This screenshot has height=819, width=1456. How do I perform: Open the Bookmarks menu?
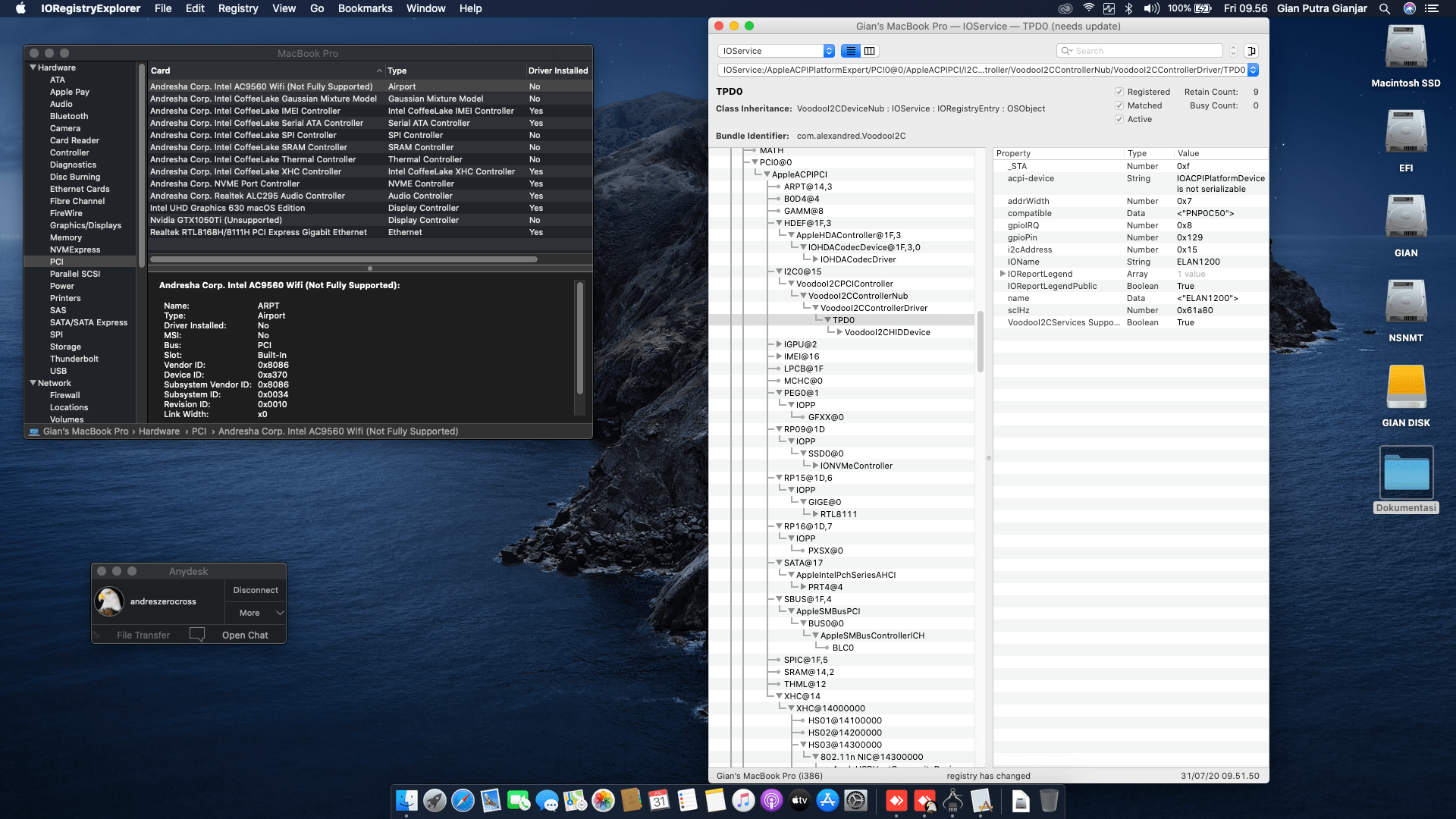[365, 8]
